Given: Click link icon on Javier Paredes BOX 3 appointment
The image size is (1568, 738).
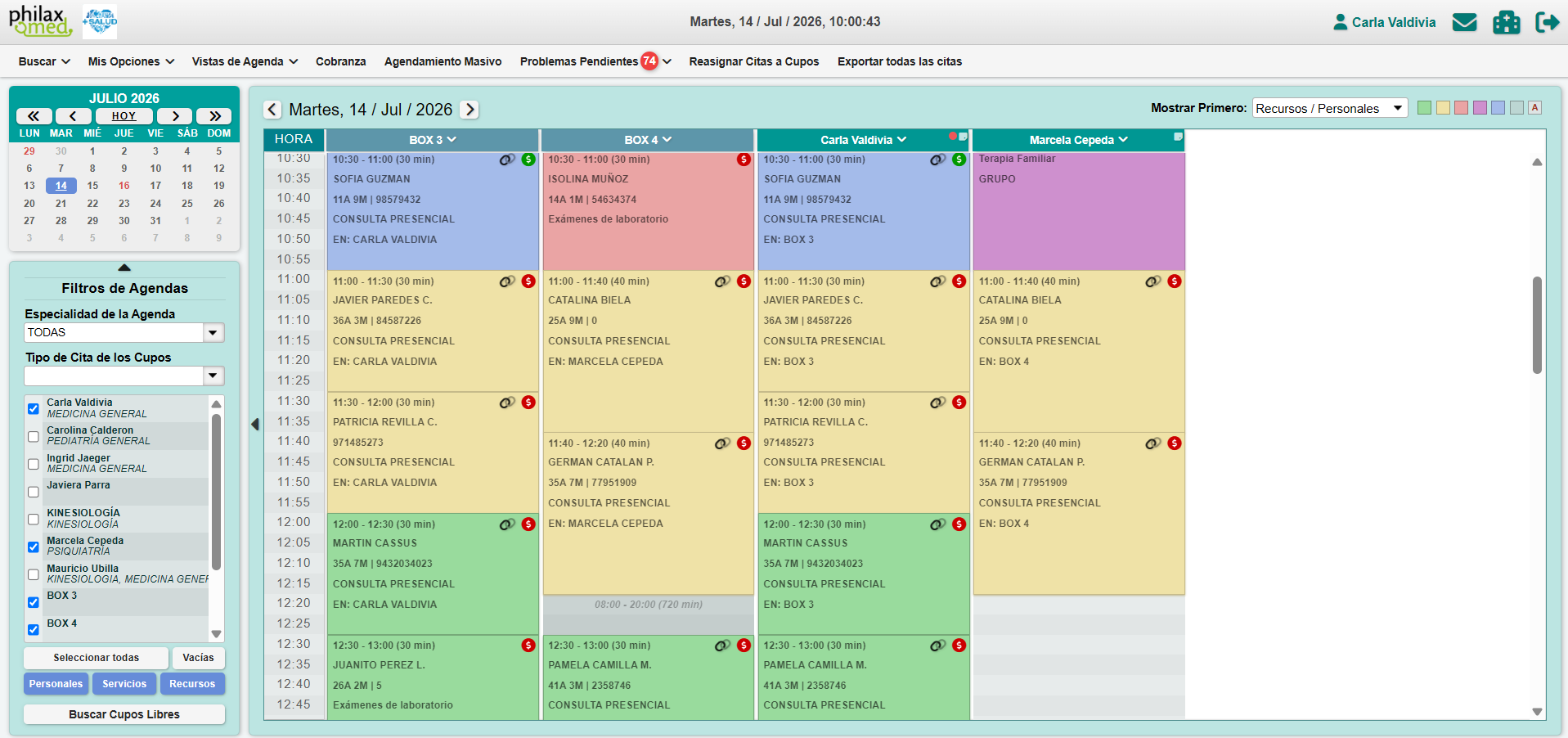Looking at the screenshot, I should (x=507, y=281).
